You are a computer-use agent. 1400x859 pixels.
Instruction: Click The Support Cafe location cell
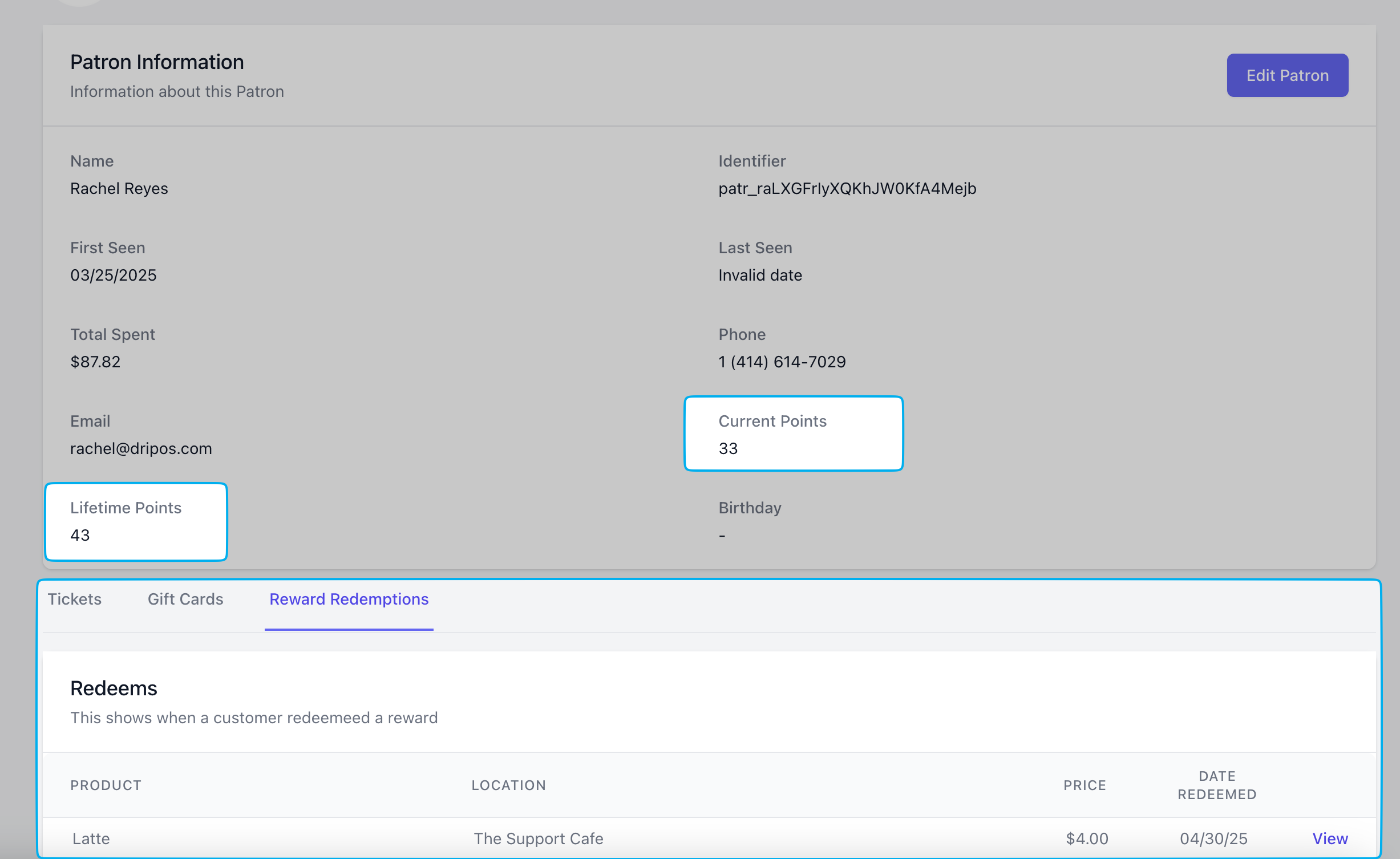538,838
